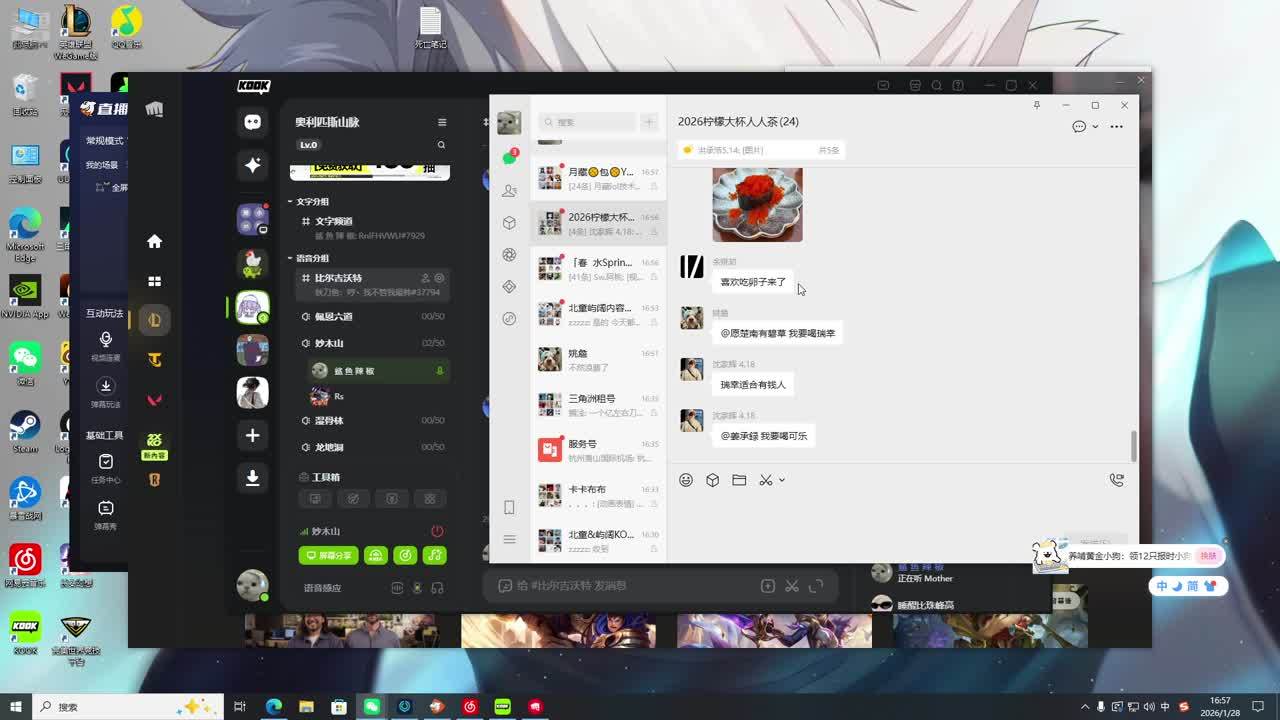Start a WeChat voice call

1117,480
